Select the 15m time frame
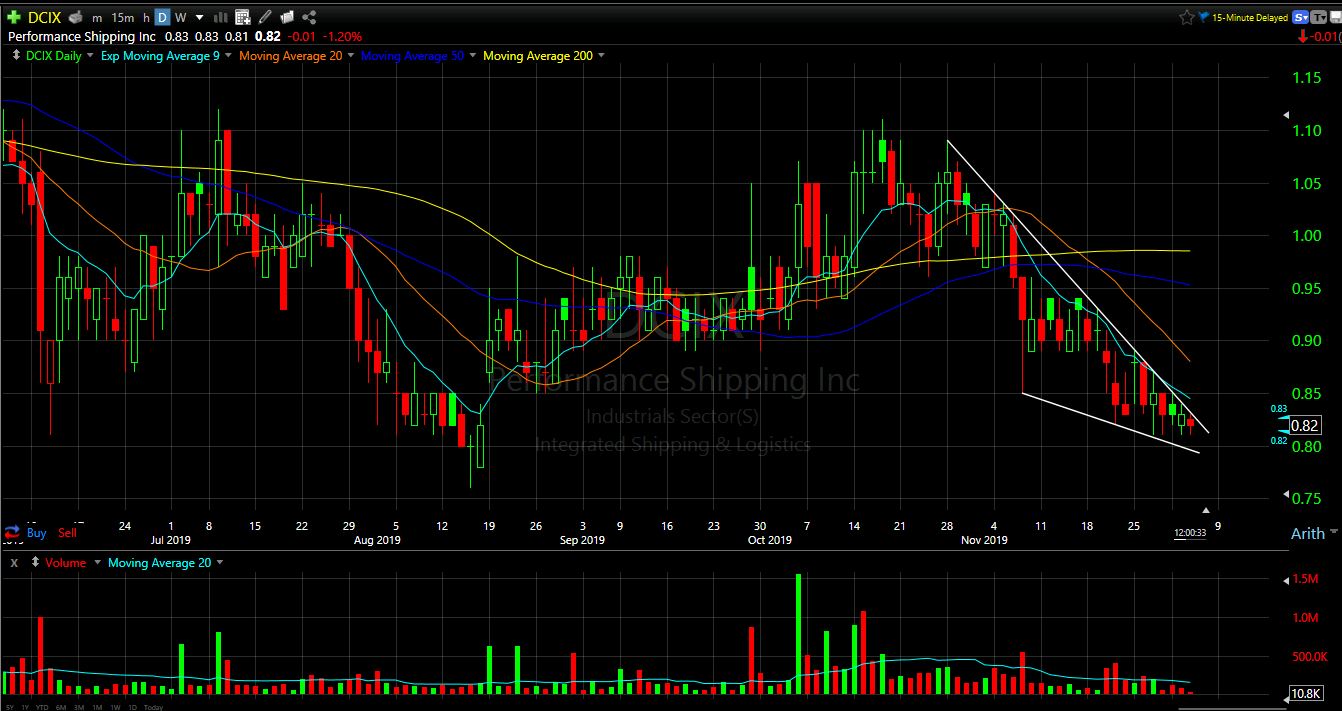 pos(123,18)
